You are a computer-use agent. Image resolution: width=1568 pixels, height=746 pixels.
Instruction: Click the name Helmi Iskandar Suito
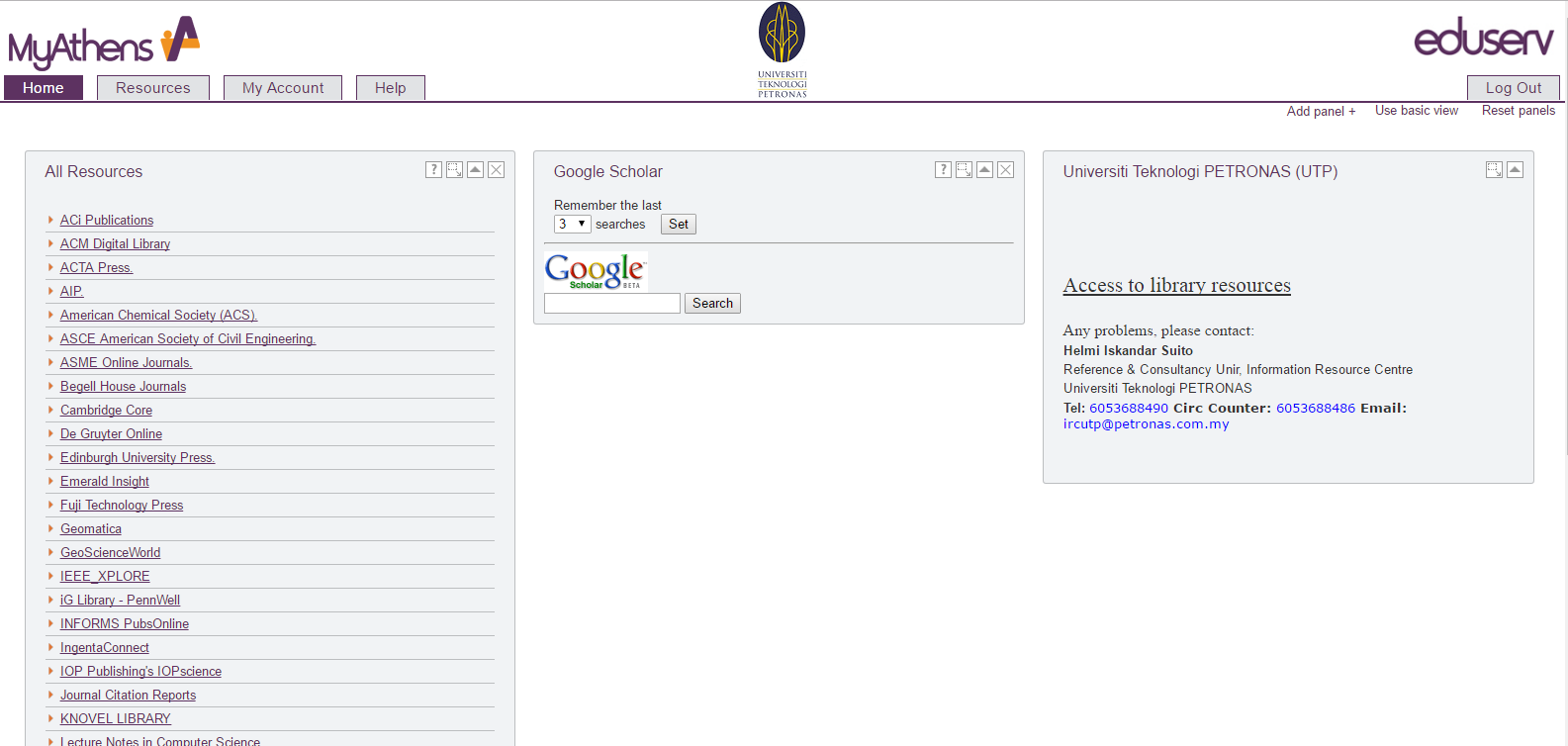tap(1128, 350)
